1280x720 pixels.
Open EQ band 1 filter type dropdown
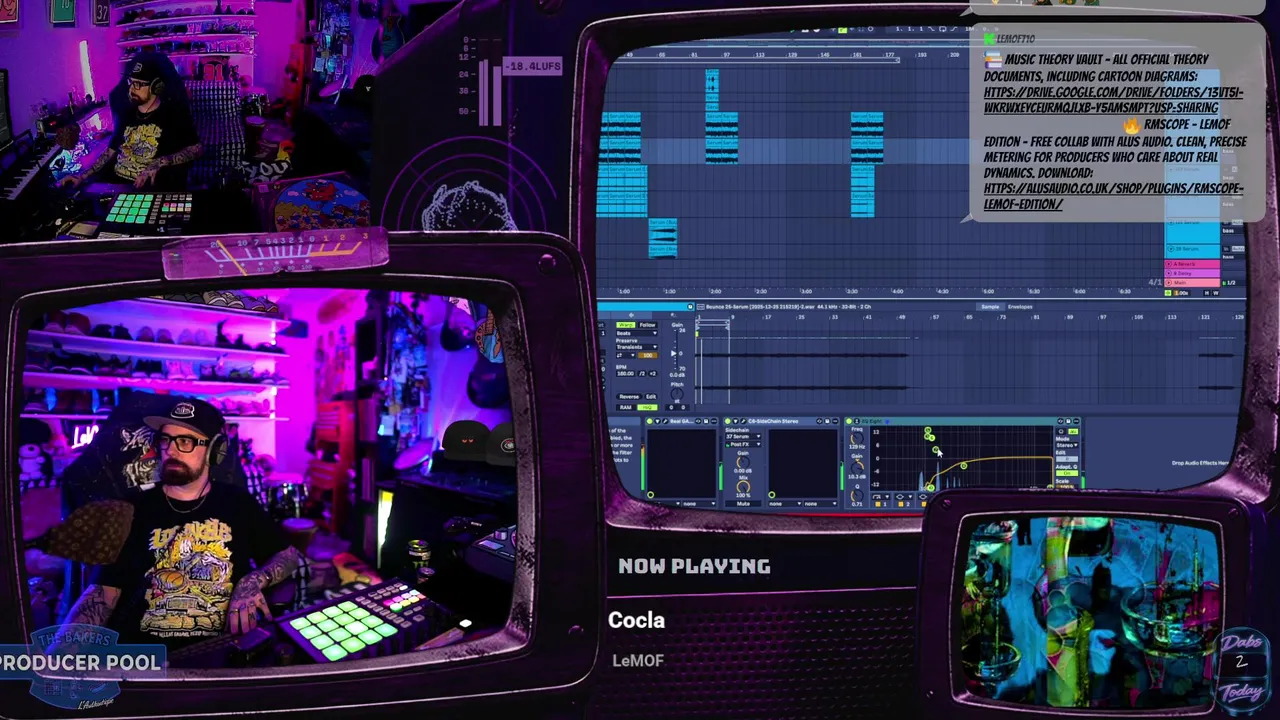(881, 496)
